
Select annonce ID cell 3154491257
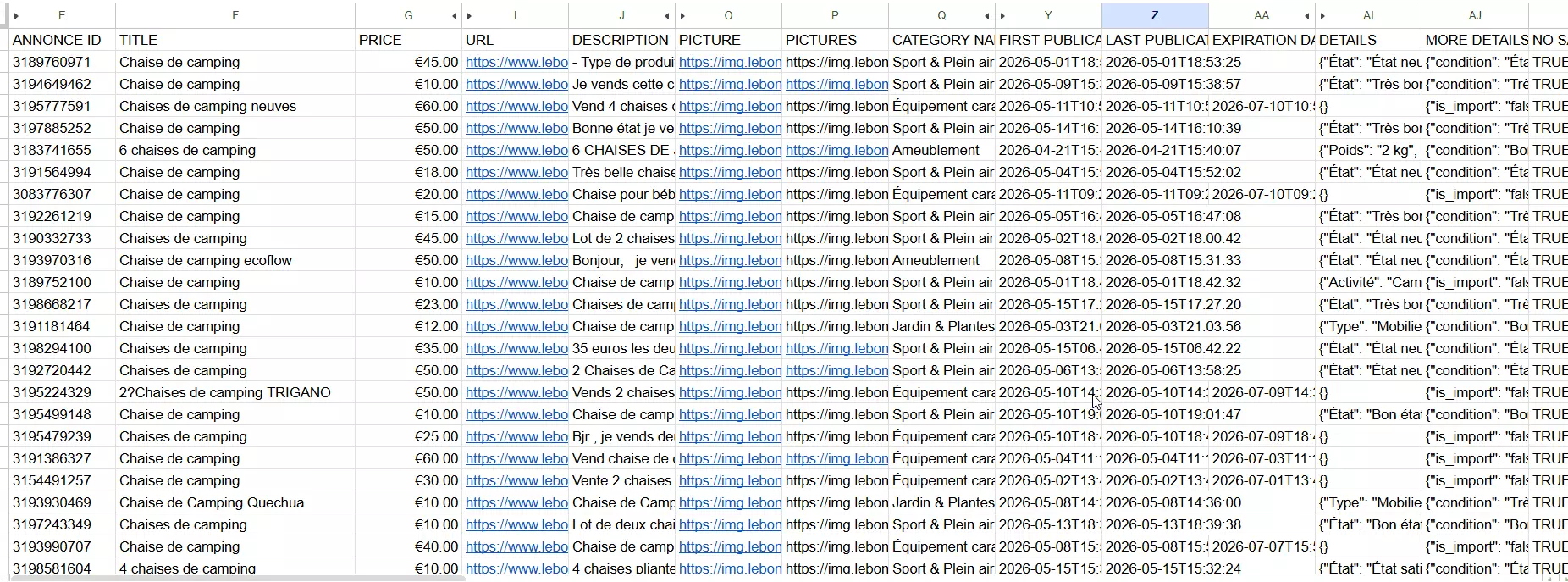[62, 480]
